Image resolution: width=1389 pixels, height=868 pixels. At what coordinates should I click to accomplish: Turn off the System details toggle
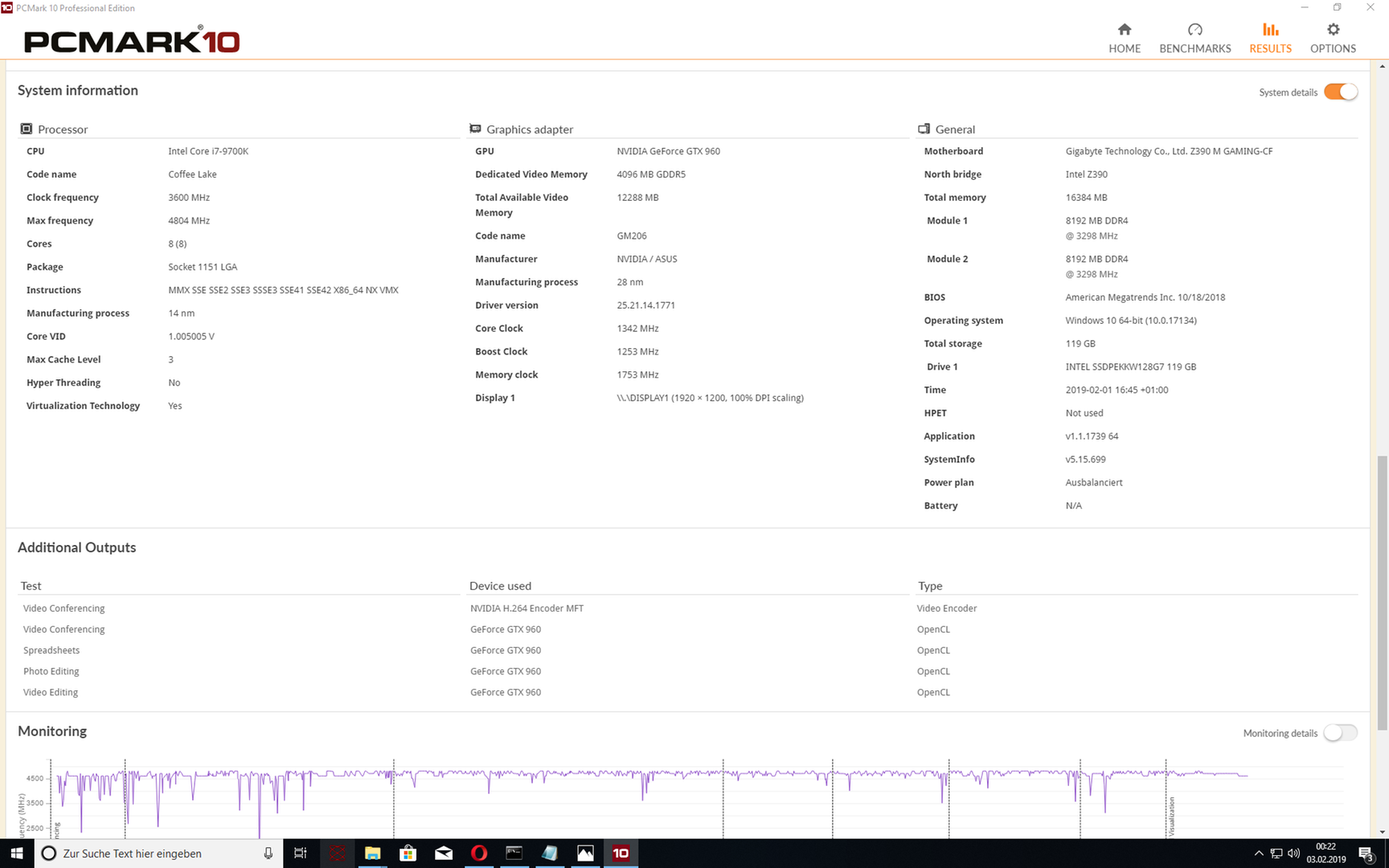coord(1341,92)
